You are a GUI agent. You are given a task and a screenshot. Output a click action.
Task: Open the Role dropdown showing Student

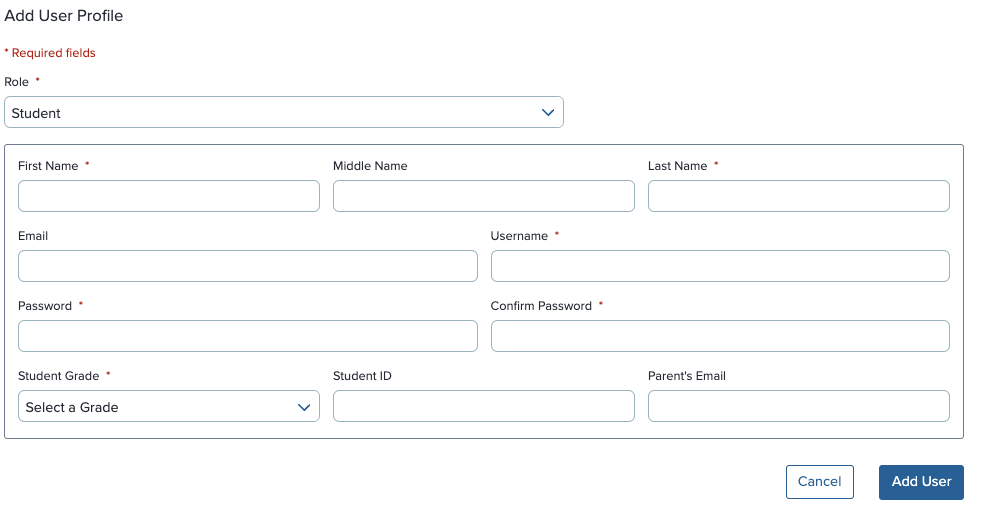[284, 113]
